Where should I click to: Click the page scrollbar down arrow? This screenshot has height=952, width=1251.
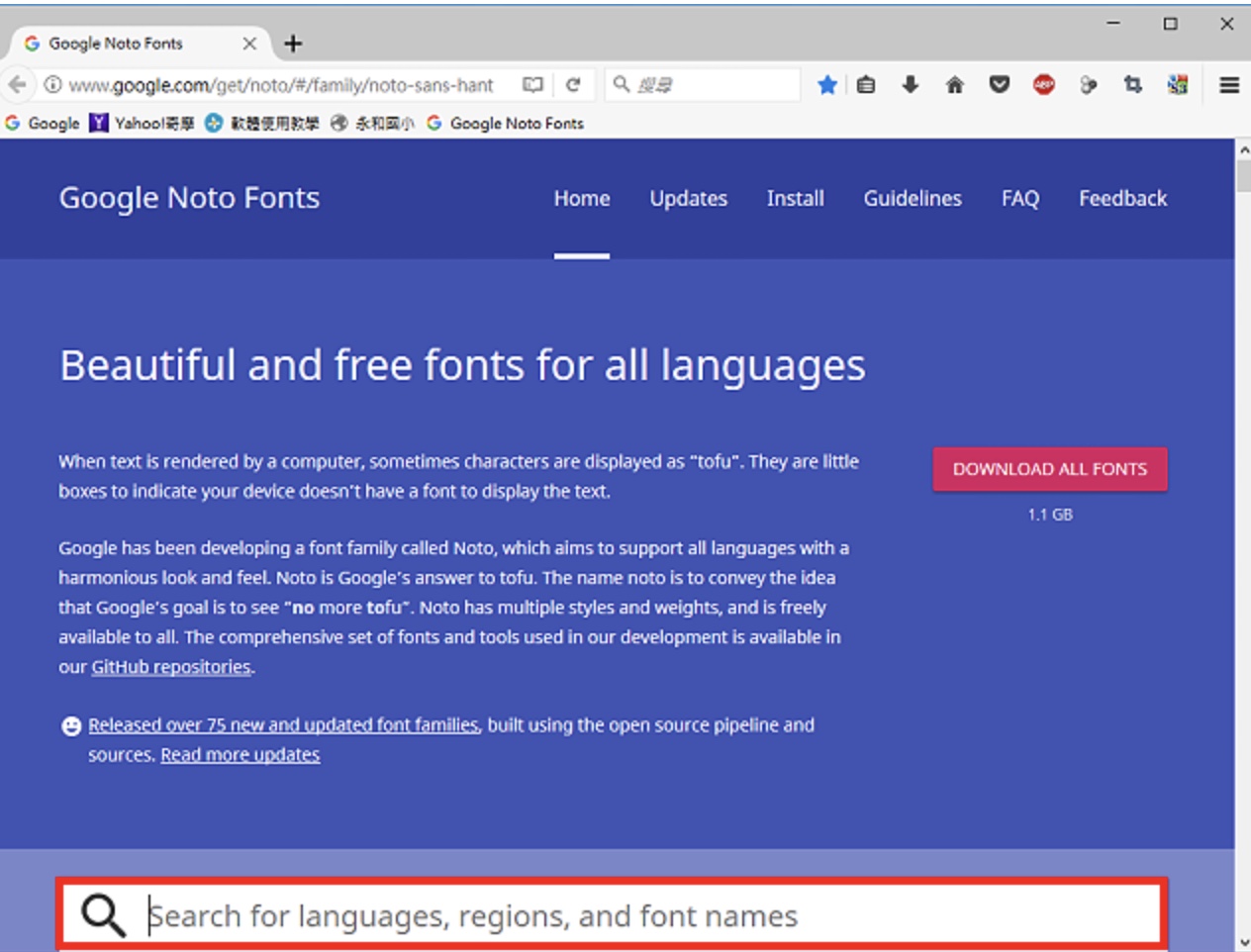[x=1243, y=943]
